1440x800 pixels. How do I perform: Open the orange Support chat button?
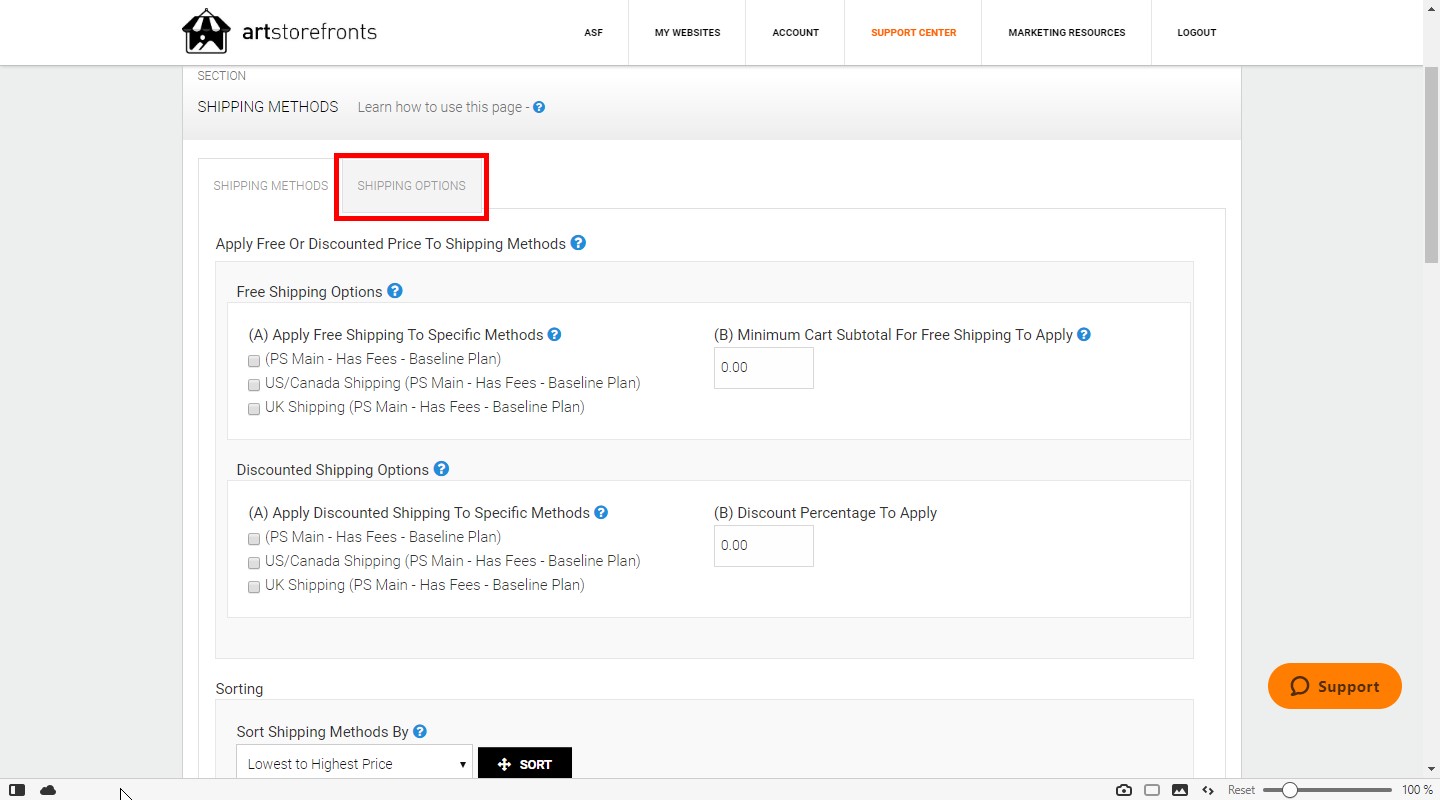click(x=1334, y=686)
